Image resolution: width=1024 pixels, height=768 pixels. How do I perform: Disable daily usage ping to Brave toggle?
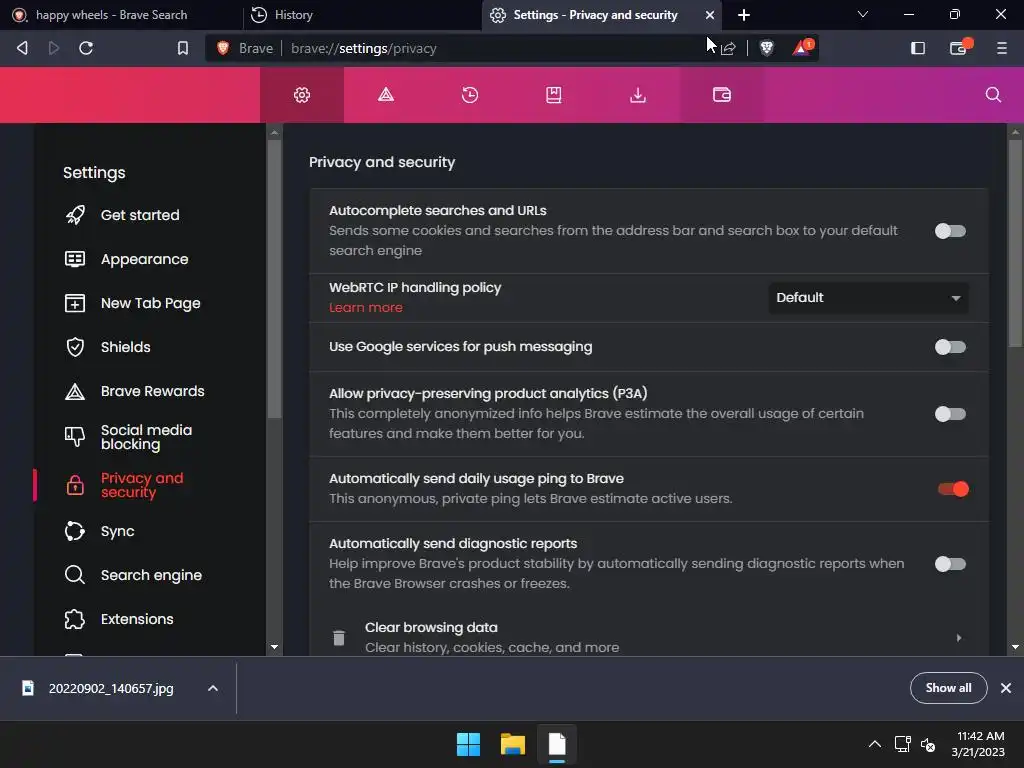click(x=953, y=489)
